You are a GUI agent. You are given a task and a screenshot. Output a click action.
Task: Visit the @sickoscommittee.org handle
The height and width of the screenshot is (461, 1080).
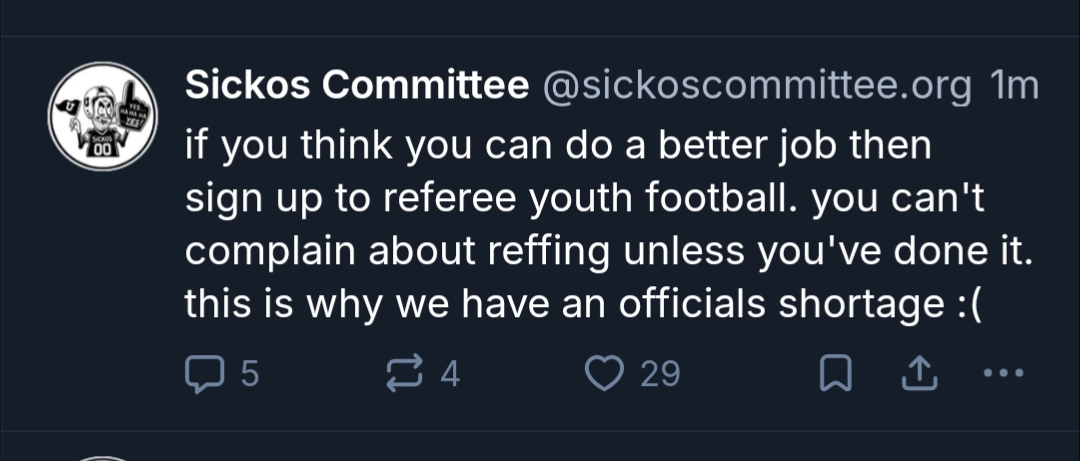[756, 88]
